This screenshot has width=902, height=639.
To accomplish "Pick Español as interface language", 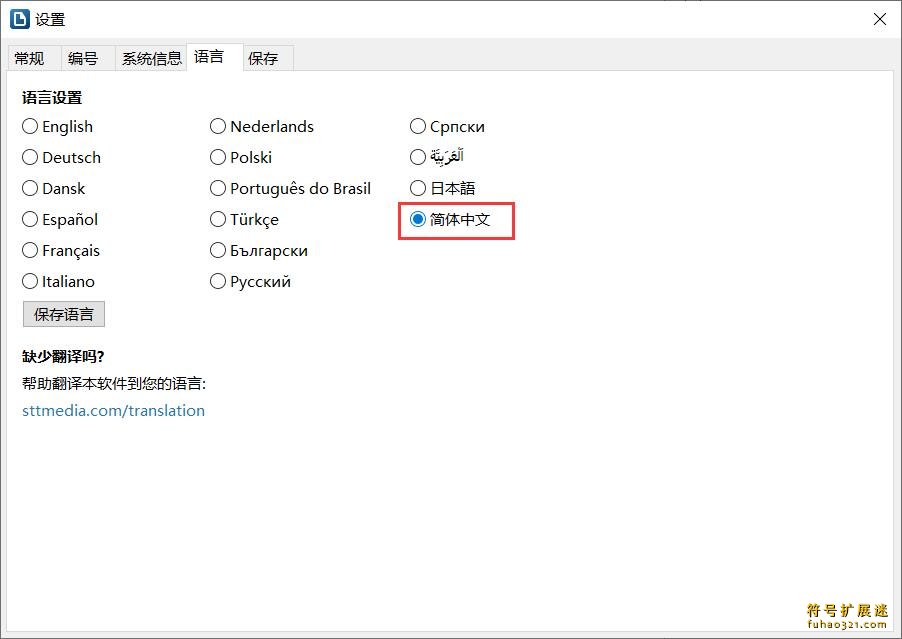I will [60, 220].
